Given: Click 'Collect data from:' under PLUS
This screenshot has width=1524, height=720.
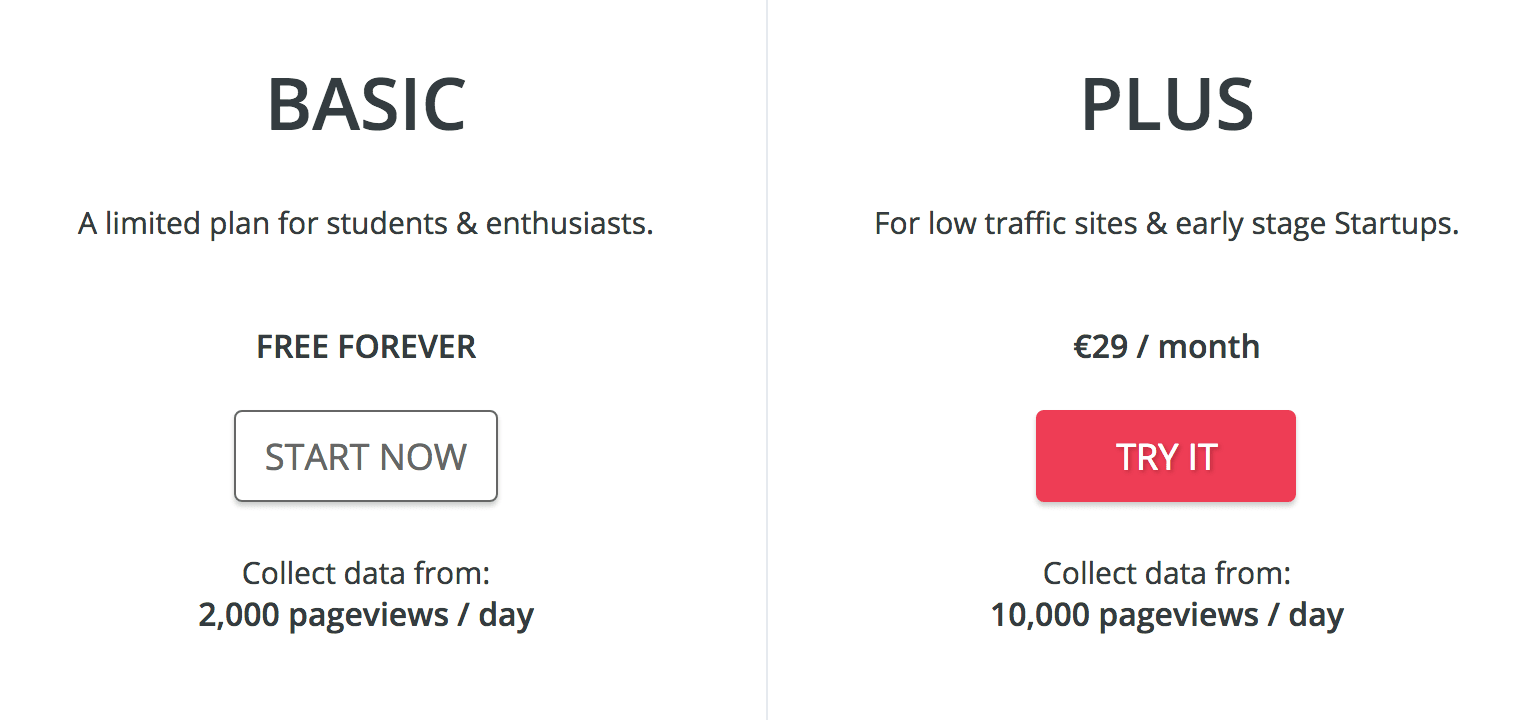Looking at the screenshot, I should [1167, 573].
